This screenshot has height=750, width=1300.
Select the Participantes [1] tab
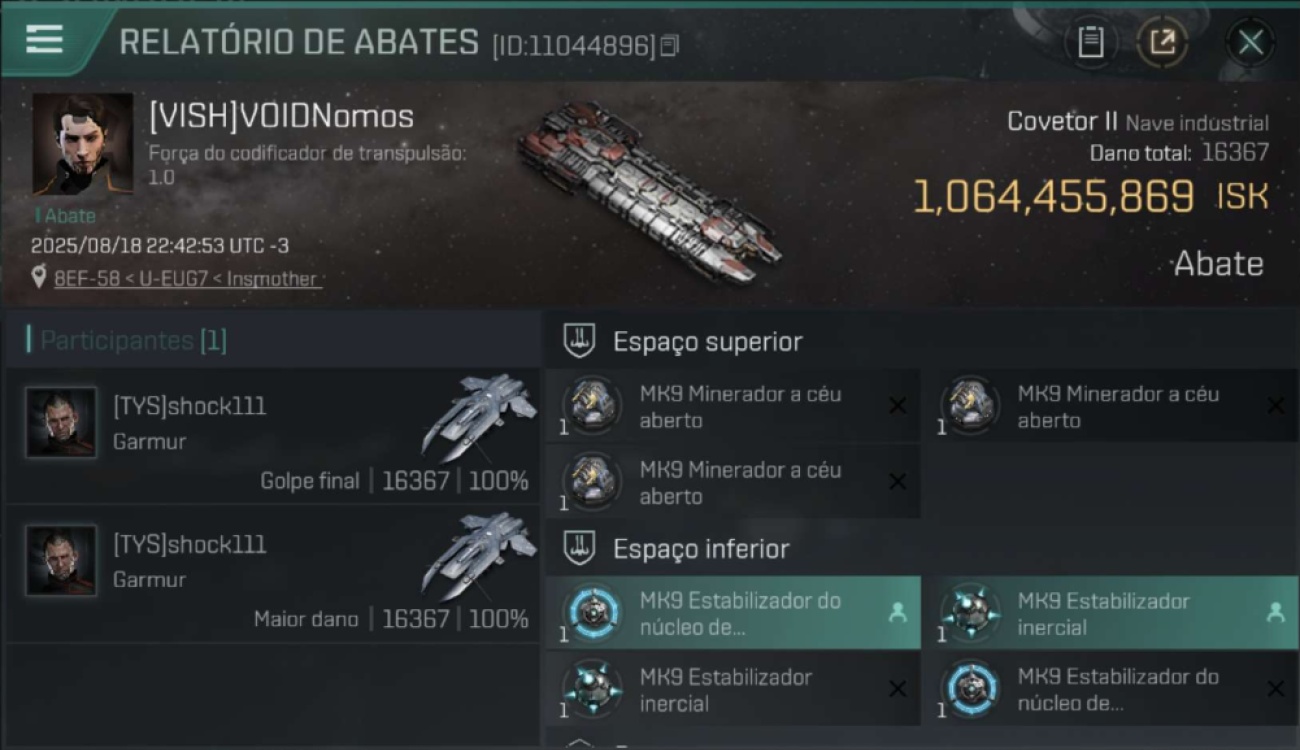pos(133,341)
